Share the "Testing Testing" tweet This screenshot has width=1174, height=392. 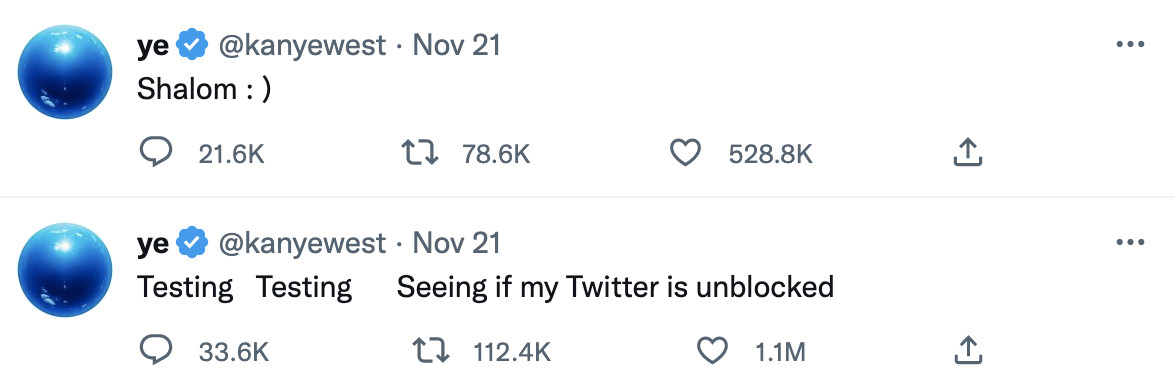(x=967, y=349)
